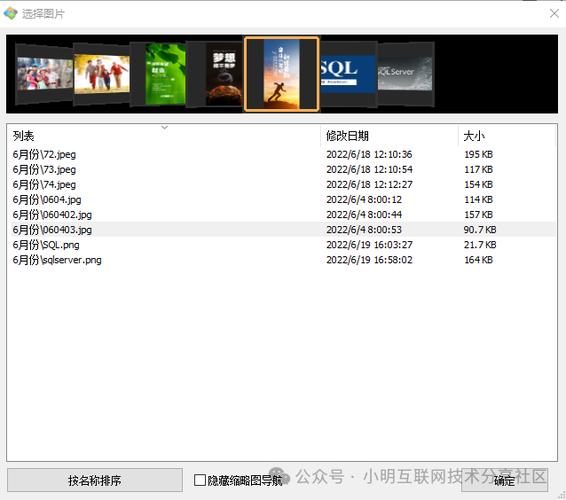The width and height of the screenshot is (566, 500).
Task: Select the family group photo thumbnail
Action: pos(44,74)
